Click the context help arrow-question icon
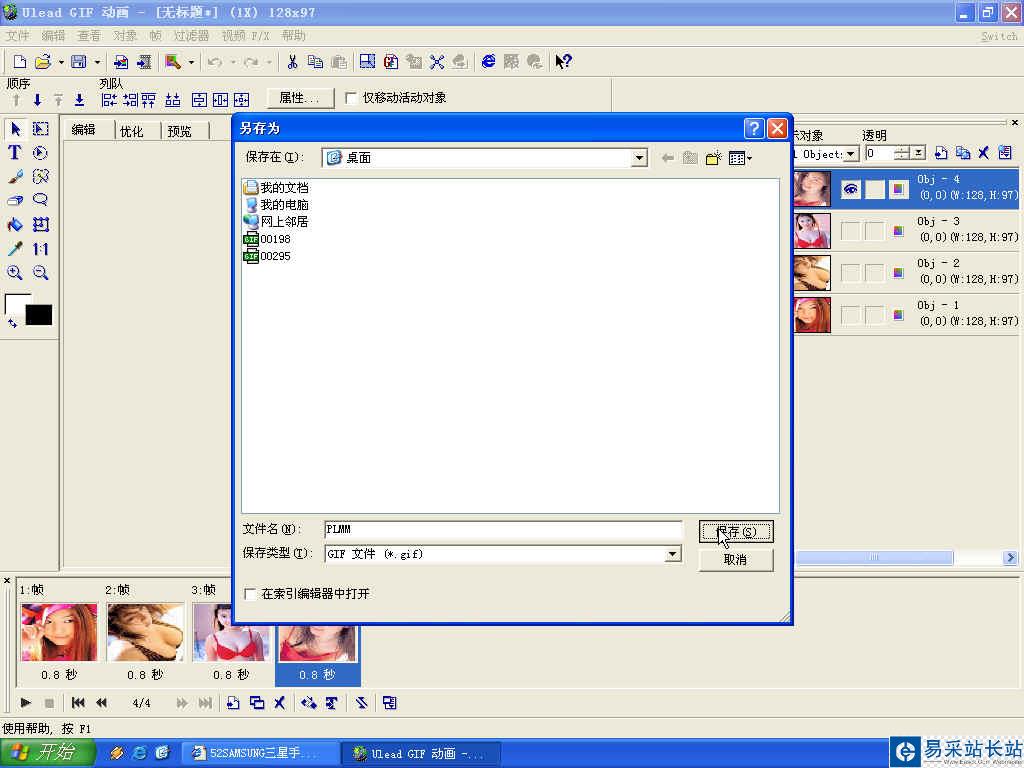The width and height of the screenshot is (1024, 768). click(563, 61)
